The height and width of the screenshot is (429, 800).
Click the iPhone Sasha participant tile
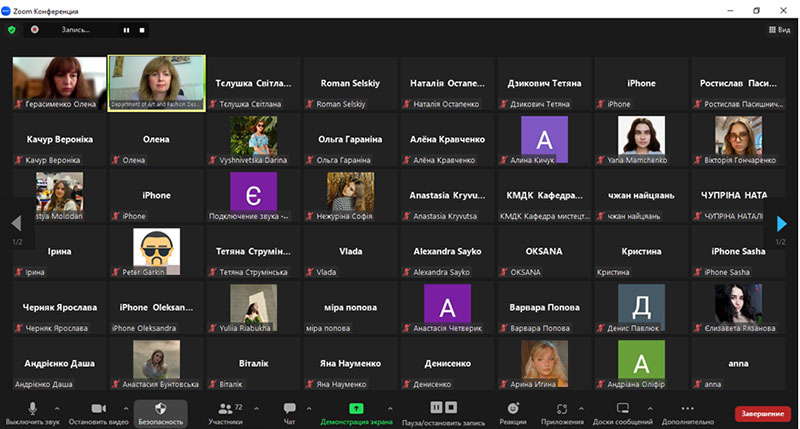(x=738, y=251)
